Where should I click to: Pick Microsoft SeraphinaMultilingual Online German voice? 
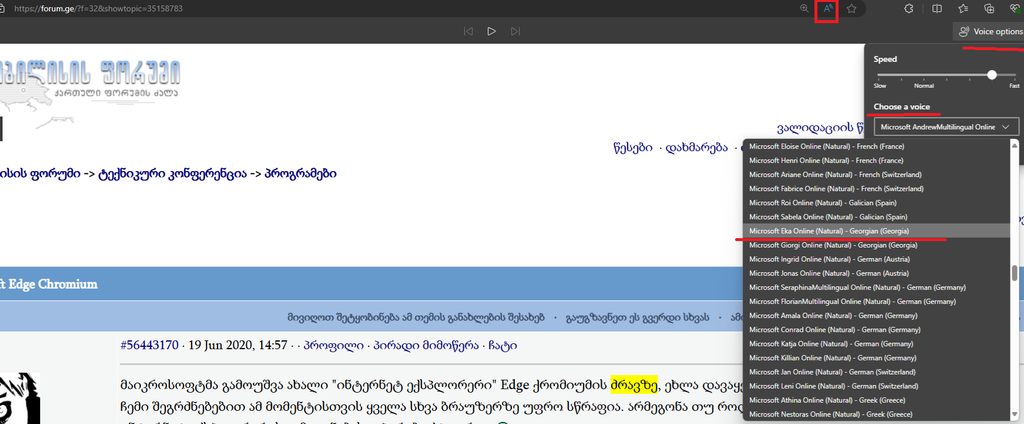878,287
